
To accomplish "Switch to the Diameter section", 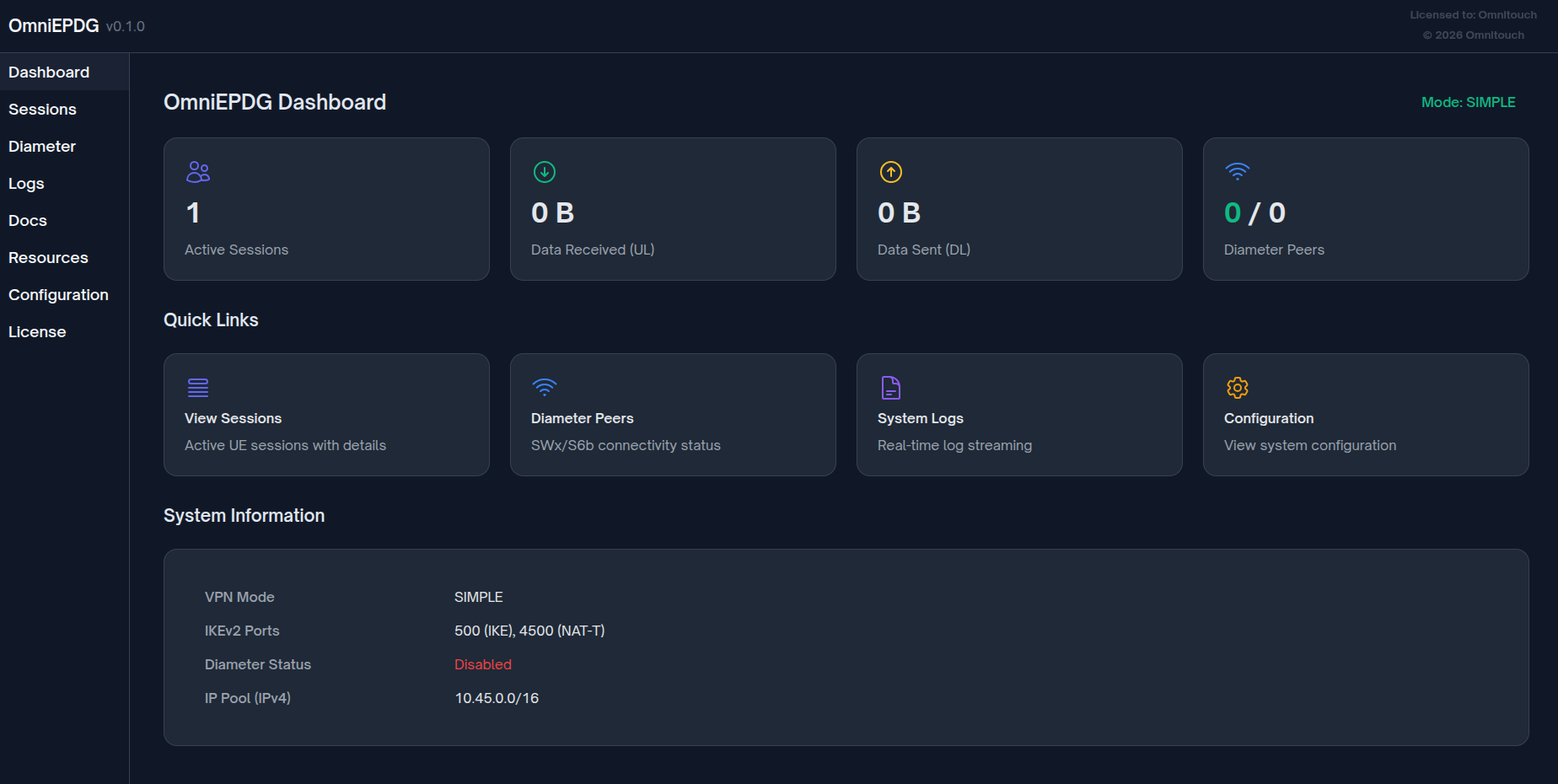I will [41, 146].
